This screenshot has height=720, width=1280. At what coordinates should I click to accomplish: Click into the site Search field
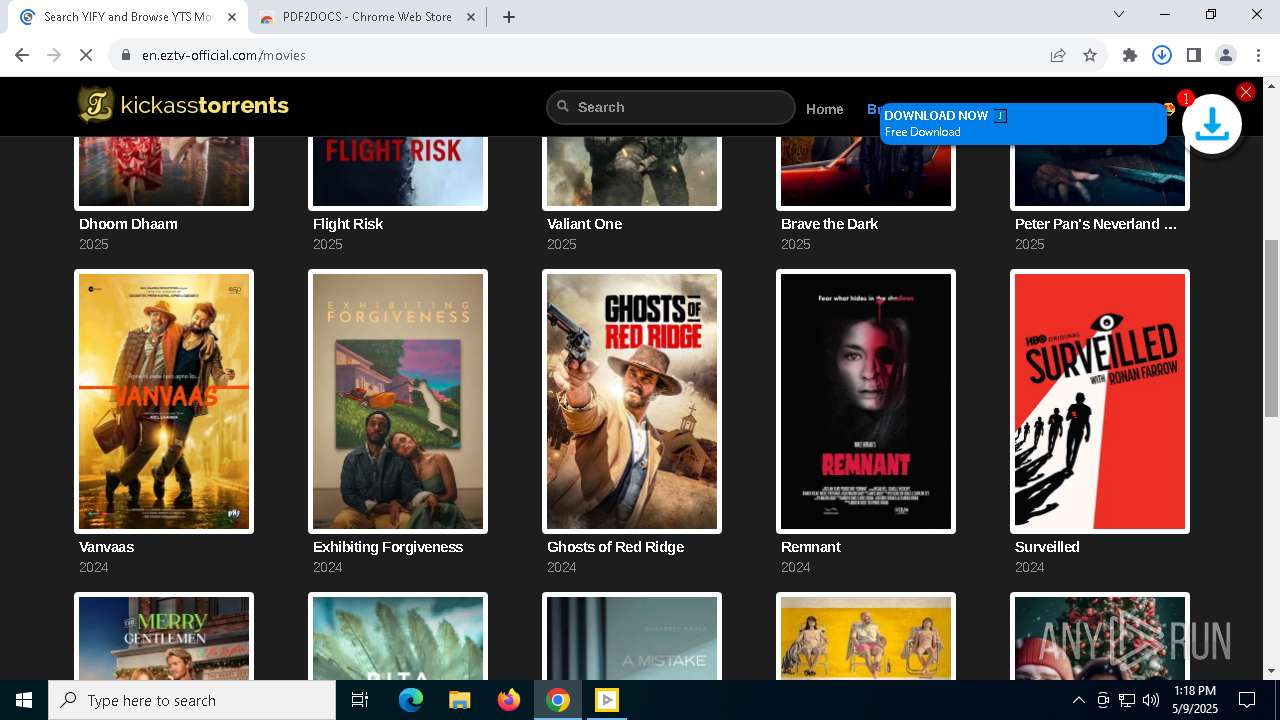click(x=671, y=107)
